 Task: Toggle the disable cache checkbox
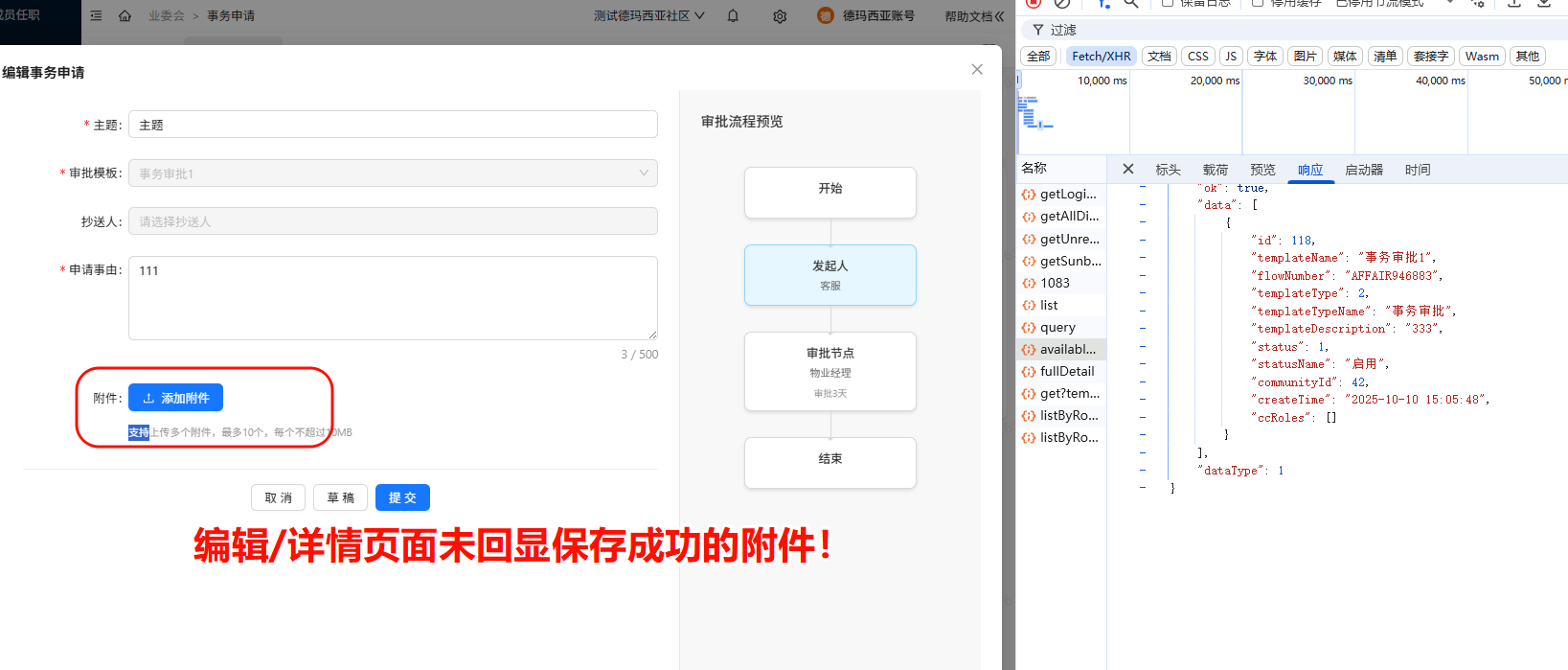1258,3
